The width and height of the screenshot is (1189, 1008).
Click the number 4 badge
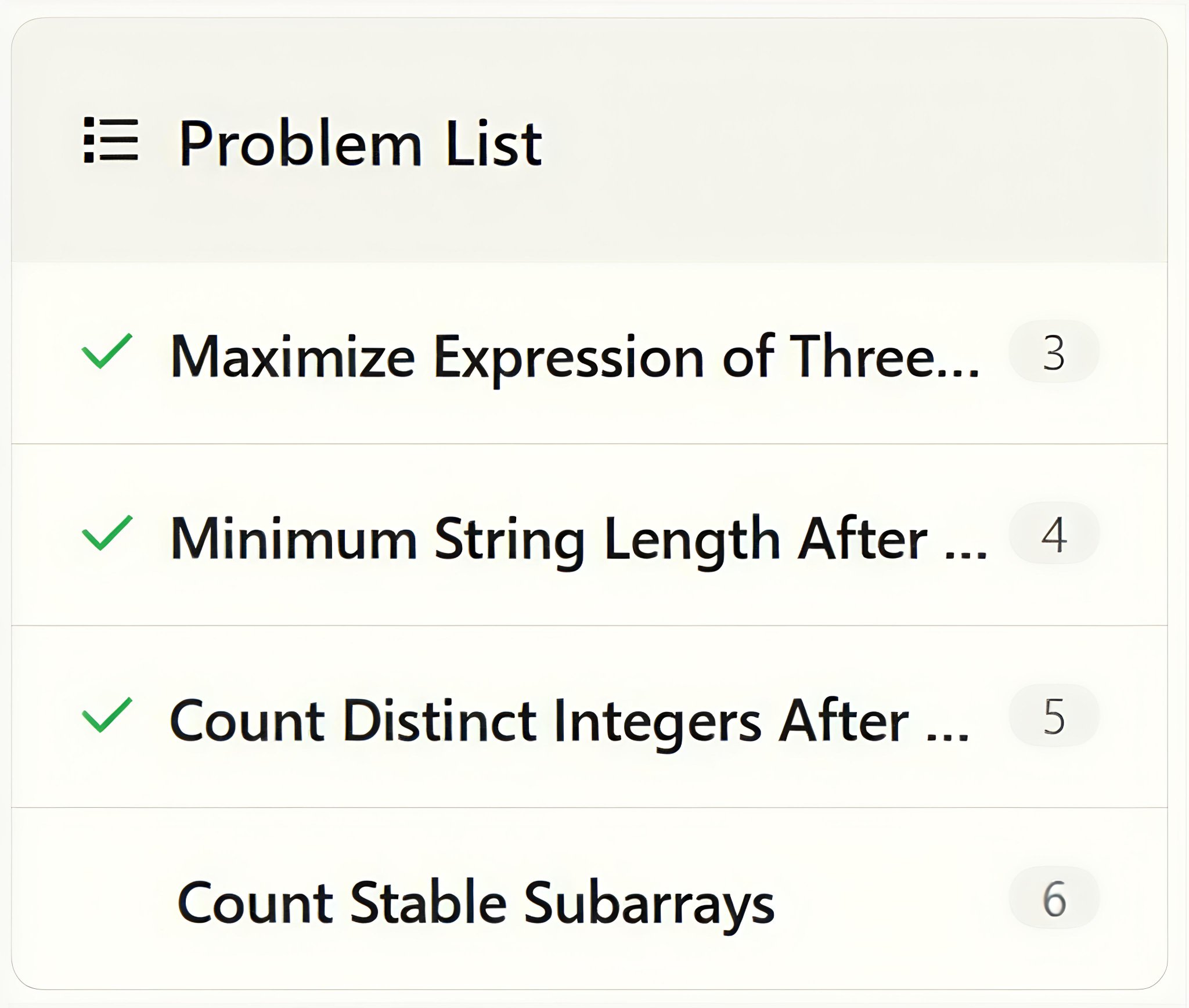coord(1054,534)
